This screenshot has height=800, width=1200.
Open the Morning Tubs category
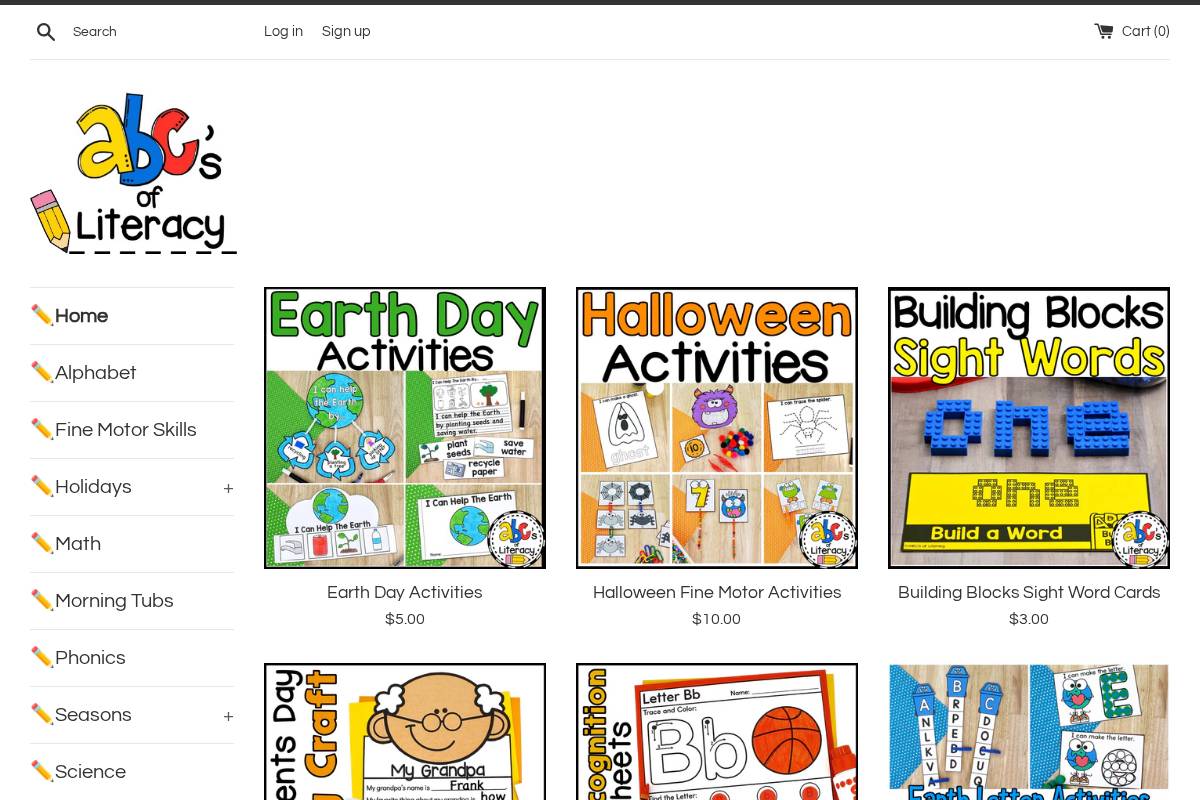[114, 601]
